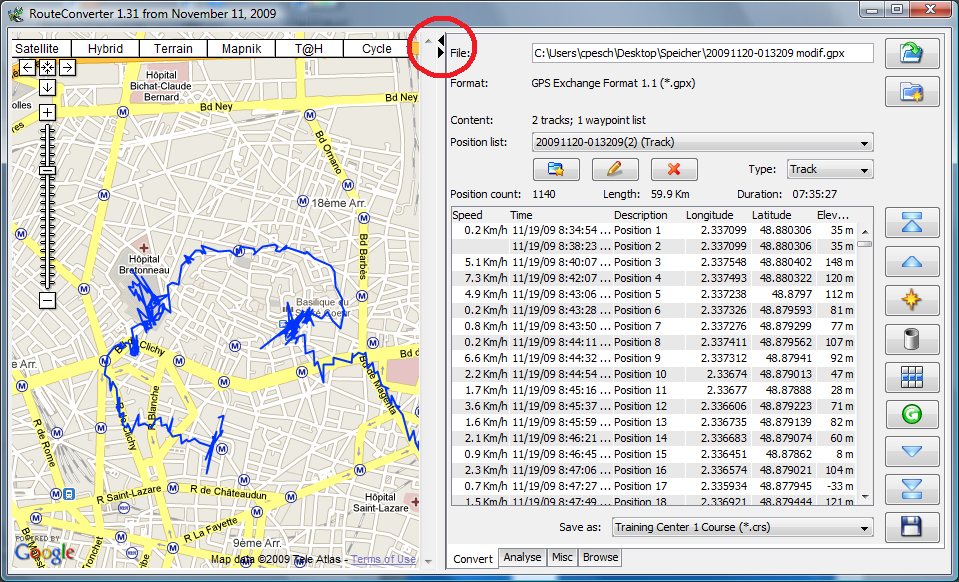Click the 7.3 Km/h speed cell
The image size is (959, 582).
[x=486, y=278]
